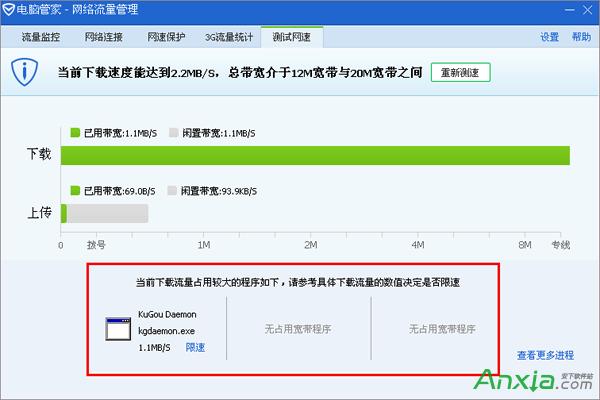Click the blue shield info icon
The height and width of the screenshot is (400, 600).
click(24, 73)
